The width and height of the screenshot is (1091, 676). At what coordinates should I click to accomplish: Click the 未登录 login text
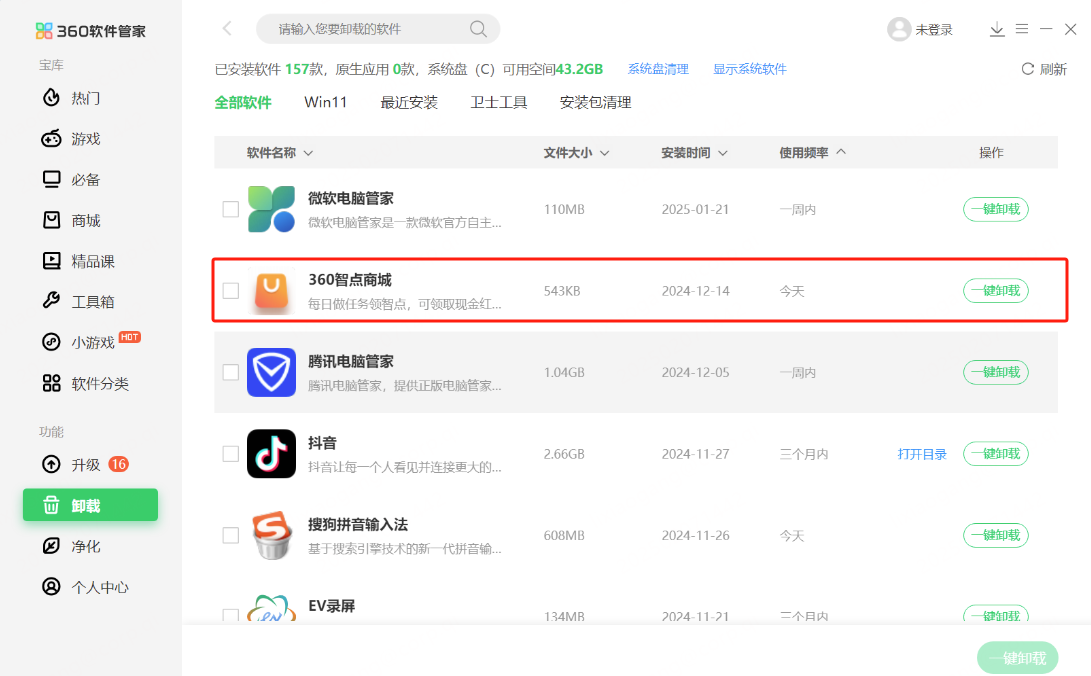[x=934, y=30]
